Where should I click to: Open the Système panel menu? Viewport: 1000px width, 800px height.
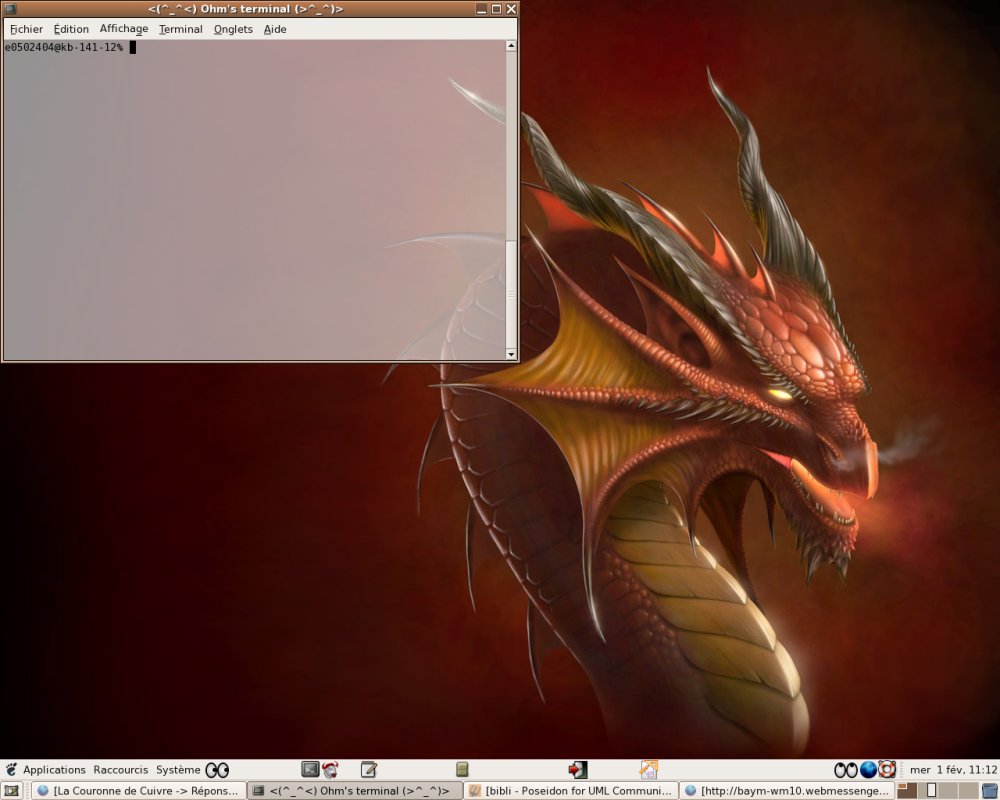[178, 770]
